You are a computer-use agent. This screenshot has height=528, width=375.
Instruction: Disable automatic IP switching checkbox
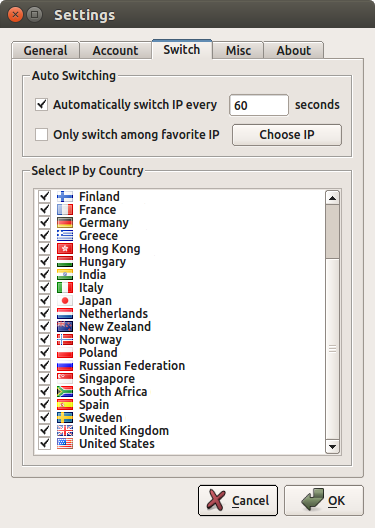41,105
